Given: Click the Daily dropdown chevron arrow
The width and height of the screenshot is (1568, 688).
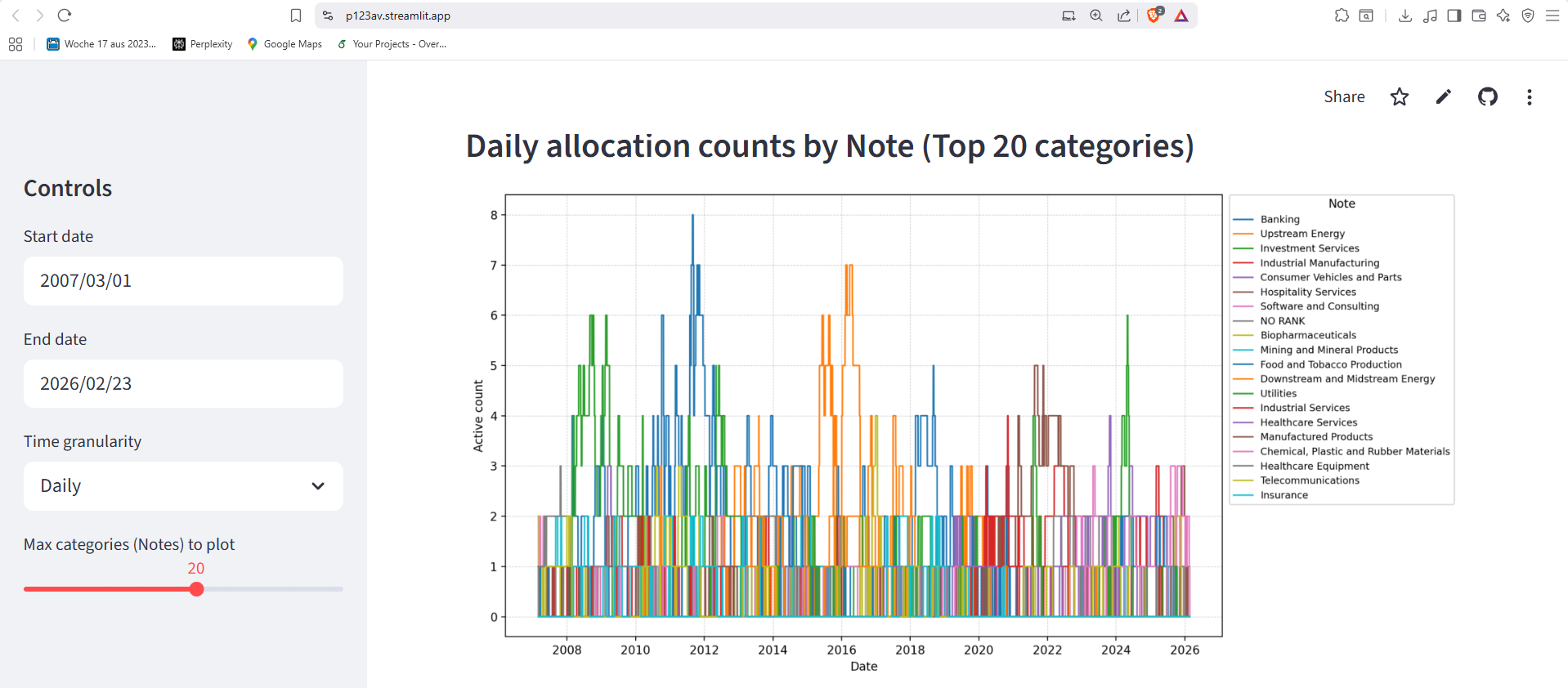Looking at the screenshot, I should click(318, 486).
